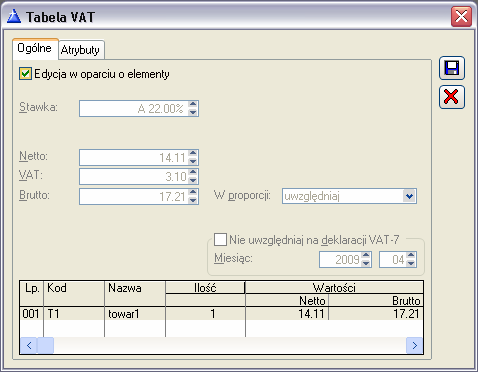This screenshot has height=372, width=478.
Task: Click the Ilość column header
Action: click(205, 288)
